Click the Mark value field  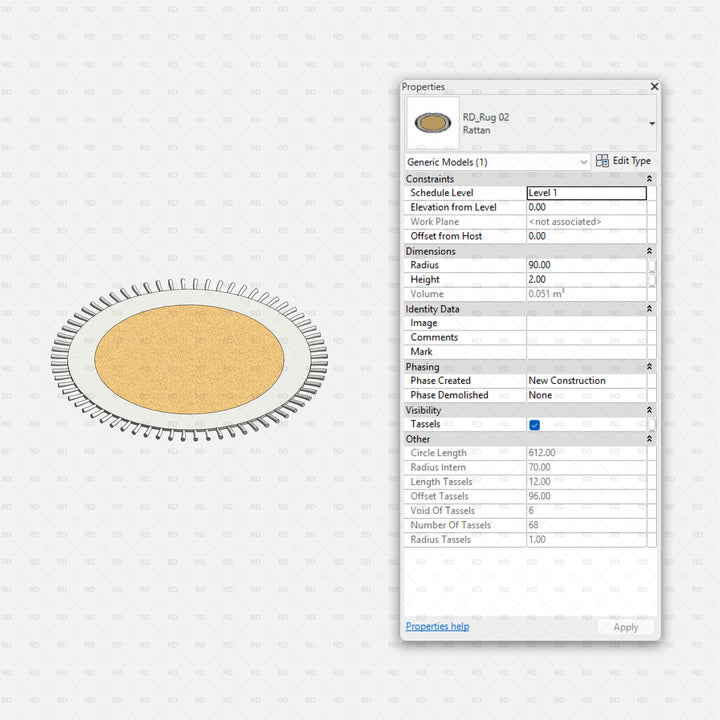click(586, 352)
